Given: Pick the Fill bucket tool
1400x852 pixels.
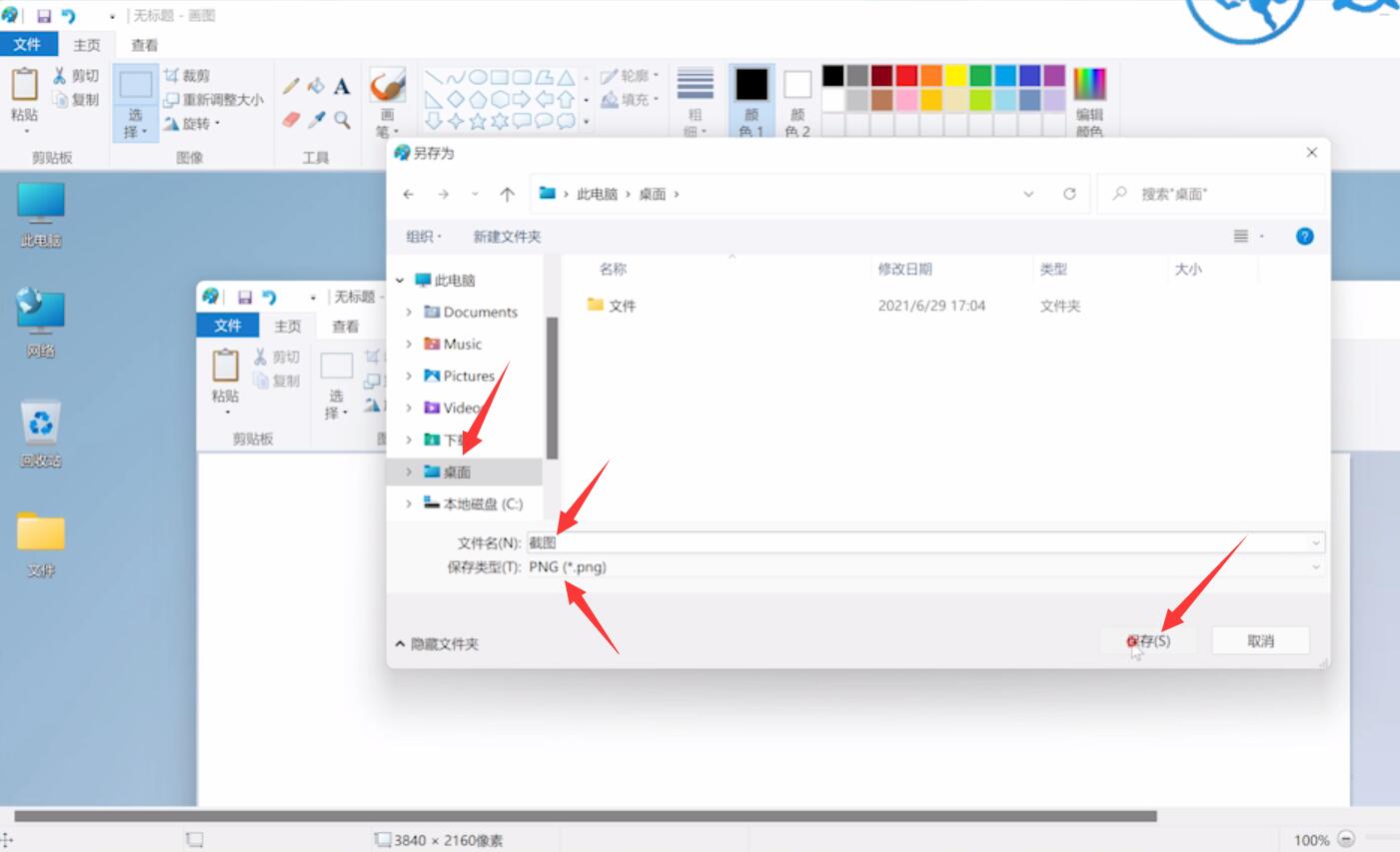Looking at the screenshot, I should click(316, 86).
